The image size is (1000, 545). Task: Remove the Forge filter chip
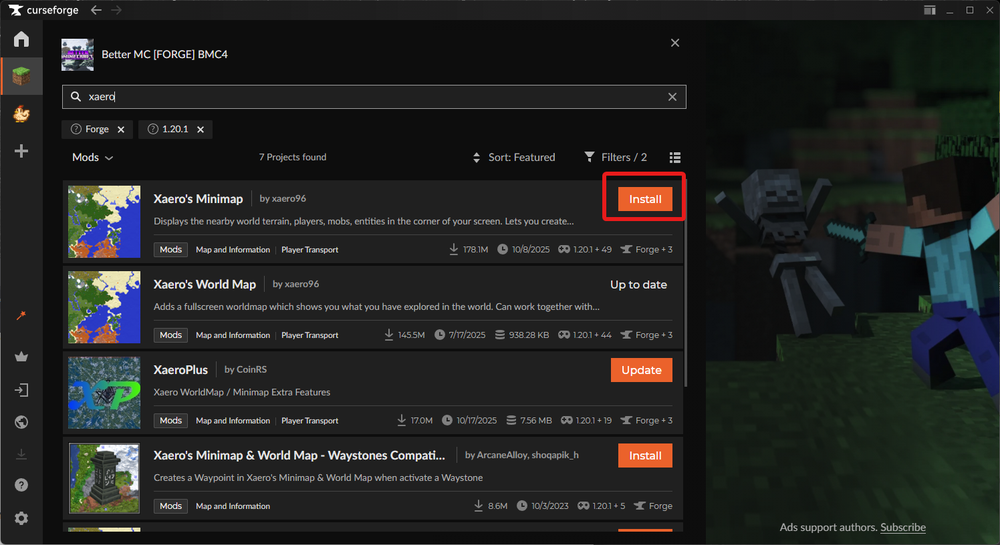(121, 129)
